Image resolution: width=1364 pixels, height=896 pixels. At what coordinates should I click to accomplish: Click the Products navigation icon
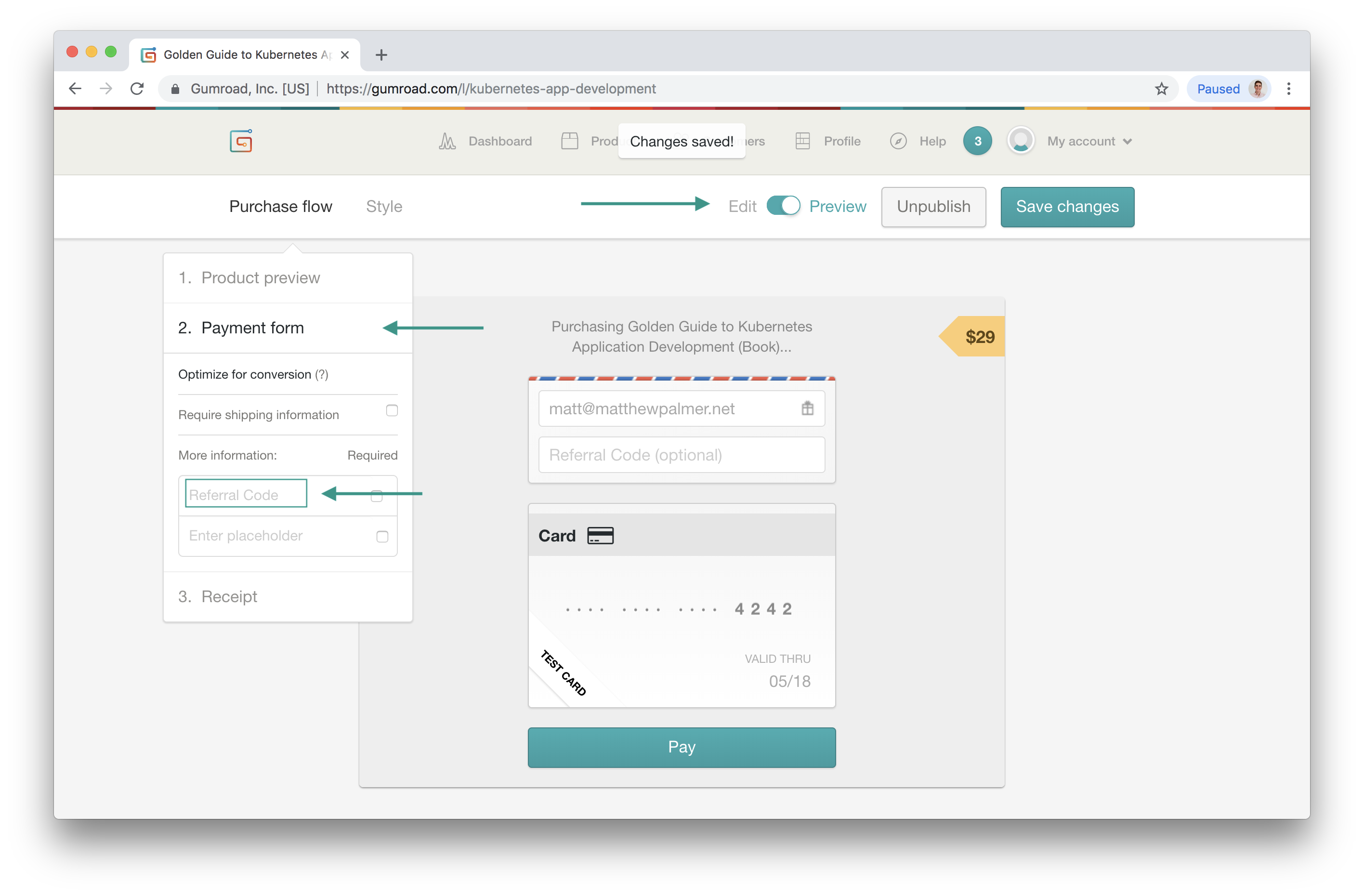[570, 141]
